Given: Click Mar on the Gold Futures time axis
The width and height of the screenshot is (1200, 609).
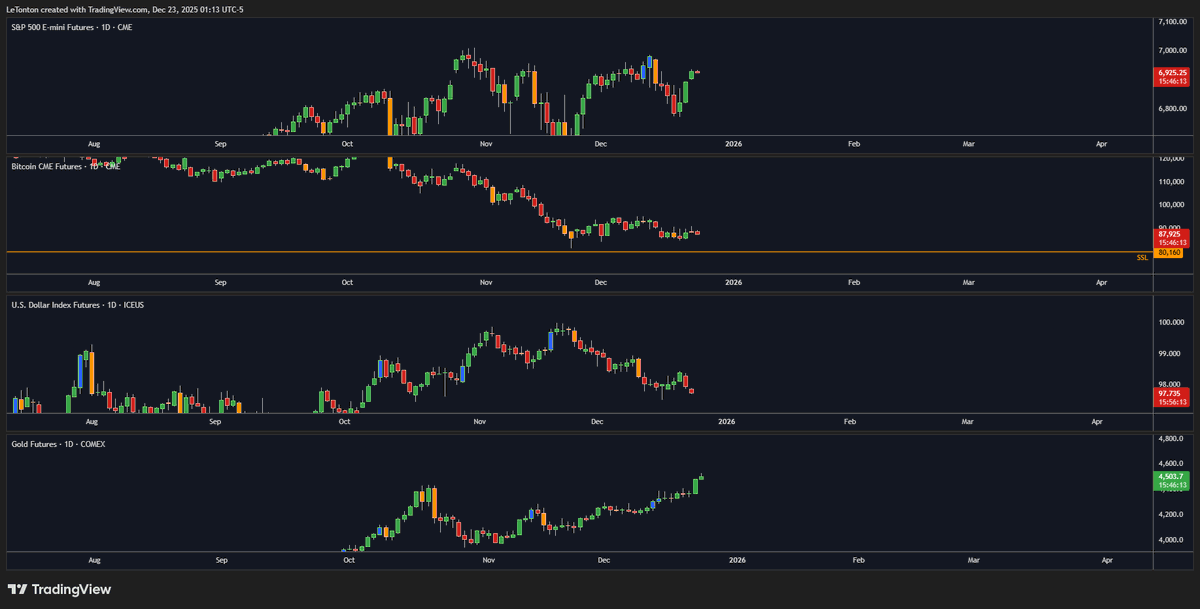Looking at the screenshot, I should (974, 561).
